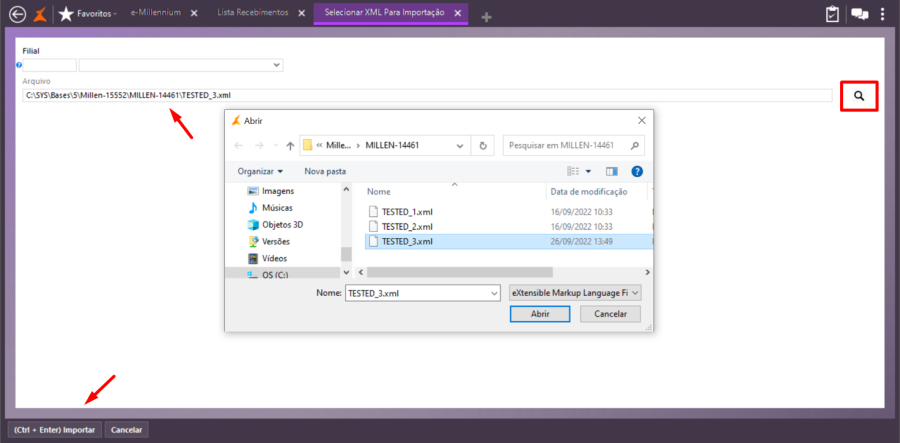Screen dimensions: 900x443
Task: Select Versões in navigation pane
Action: pyautogui.click(x=269, y=242)
